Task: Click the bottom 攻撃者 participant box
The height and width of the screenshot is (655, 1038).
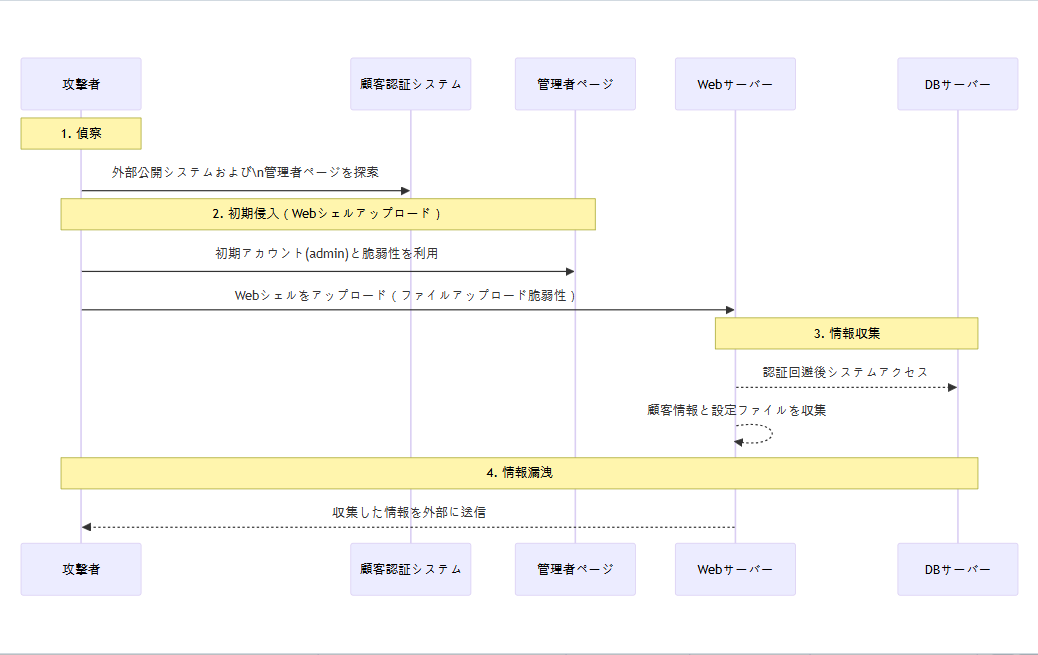Action: coord(81,570)
